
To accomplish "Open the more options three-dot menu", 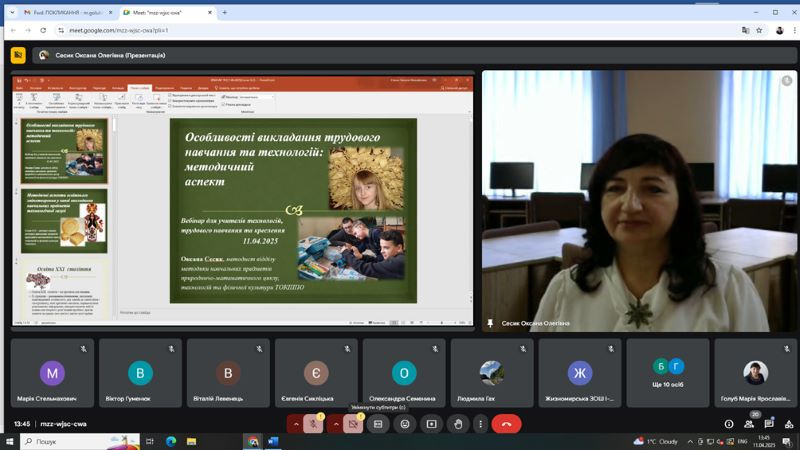I will (480, 424).
